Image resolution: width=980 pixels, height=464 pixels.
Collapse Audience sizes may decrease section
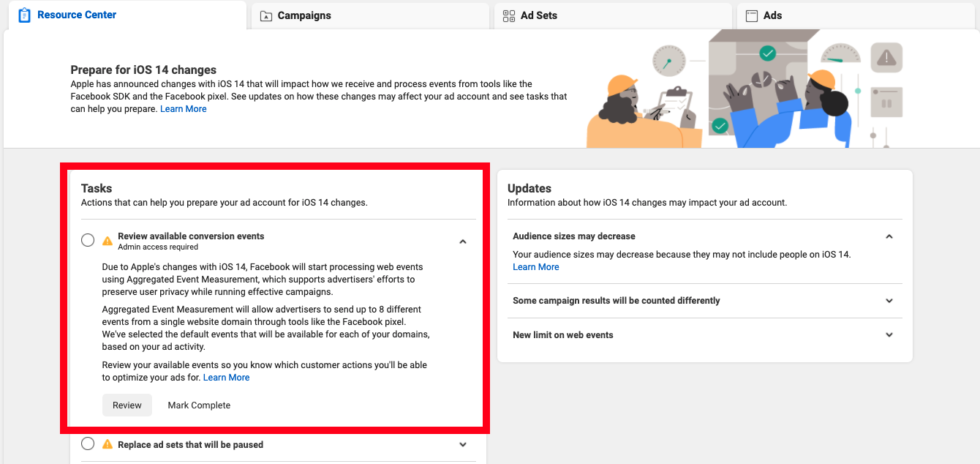point(889,236)
